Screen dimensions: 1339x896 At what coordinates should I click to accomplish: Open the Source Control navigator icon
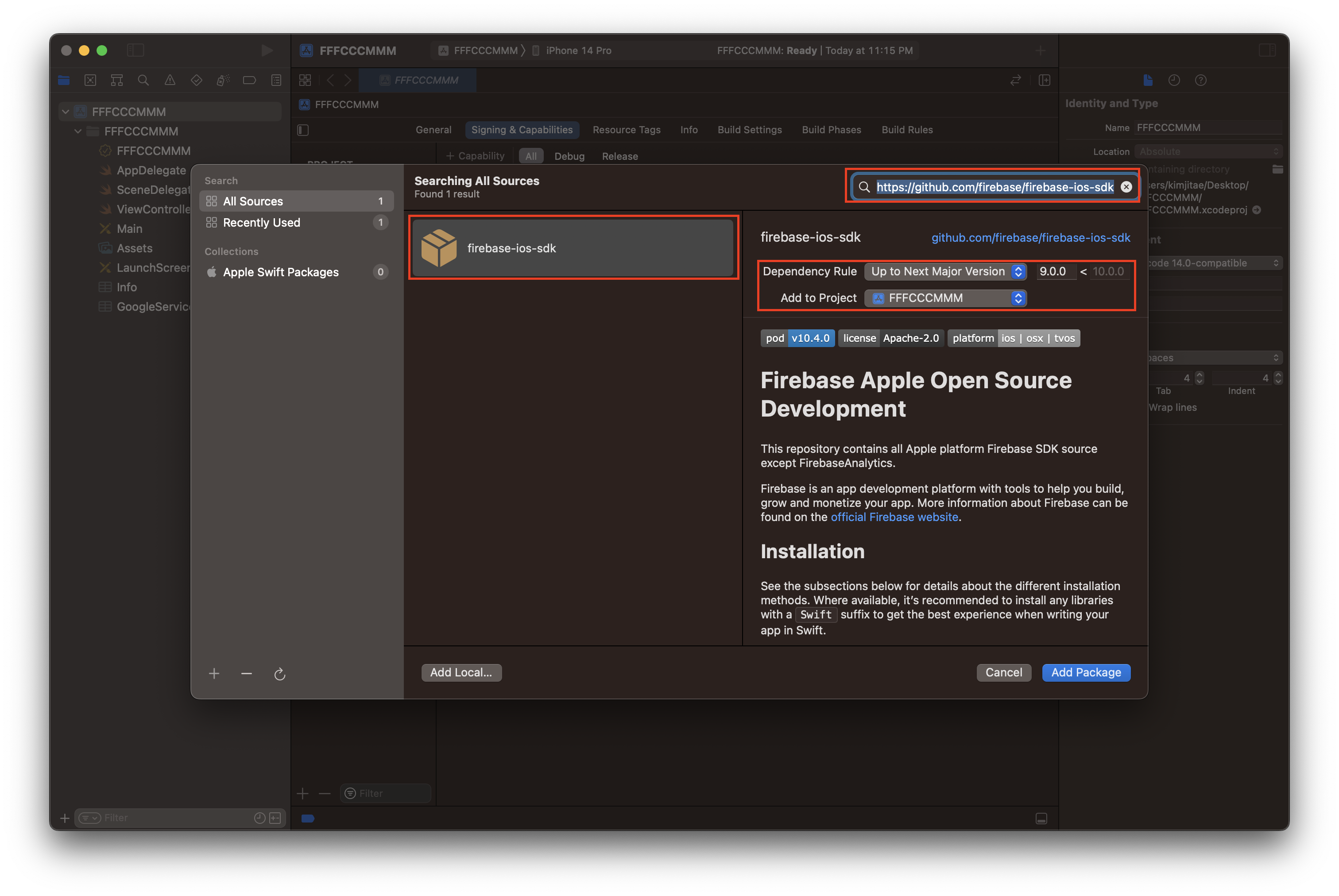coord(90,81)
